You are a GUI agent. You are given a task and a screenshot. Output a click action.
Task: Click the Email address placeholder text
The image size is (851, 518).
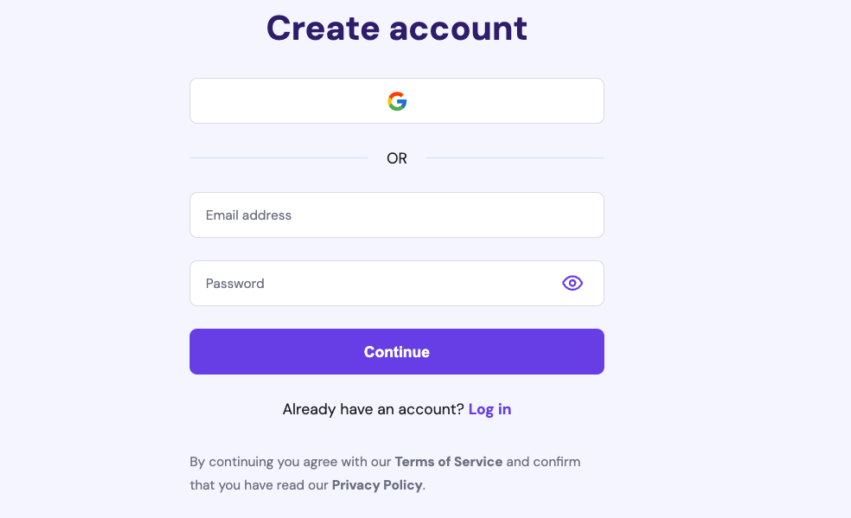click(x=249, y=215)
